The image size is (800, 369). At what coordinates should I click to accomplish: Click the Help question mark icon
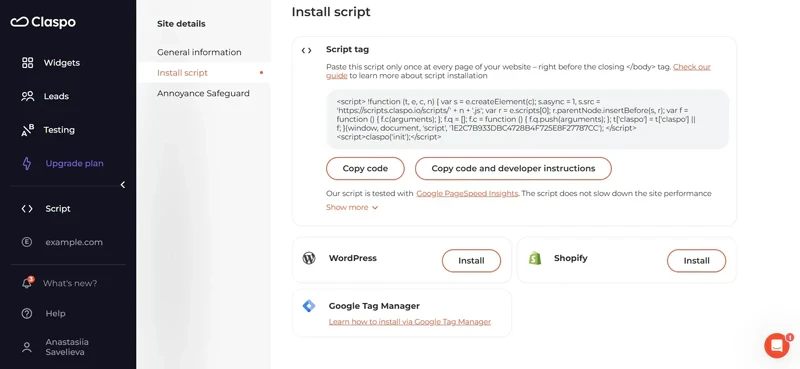[27, 313]
